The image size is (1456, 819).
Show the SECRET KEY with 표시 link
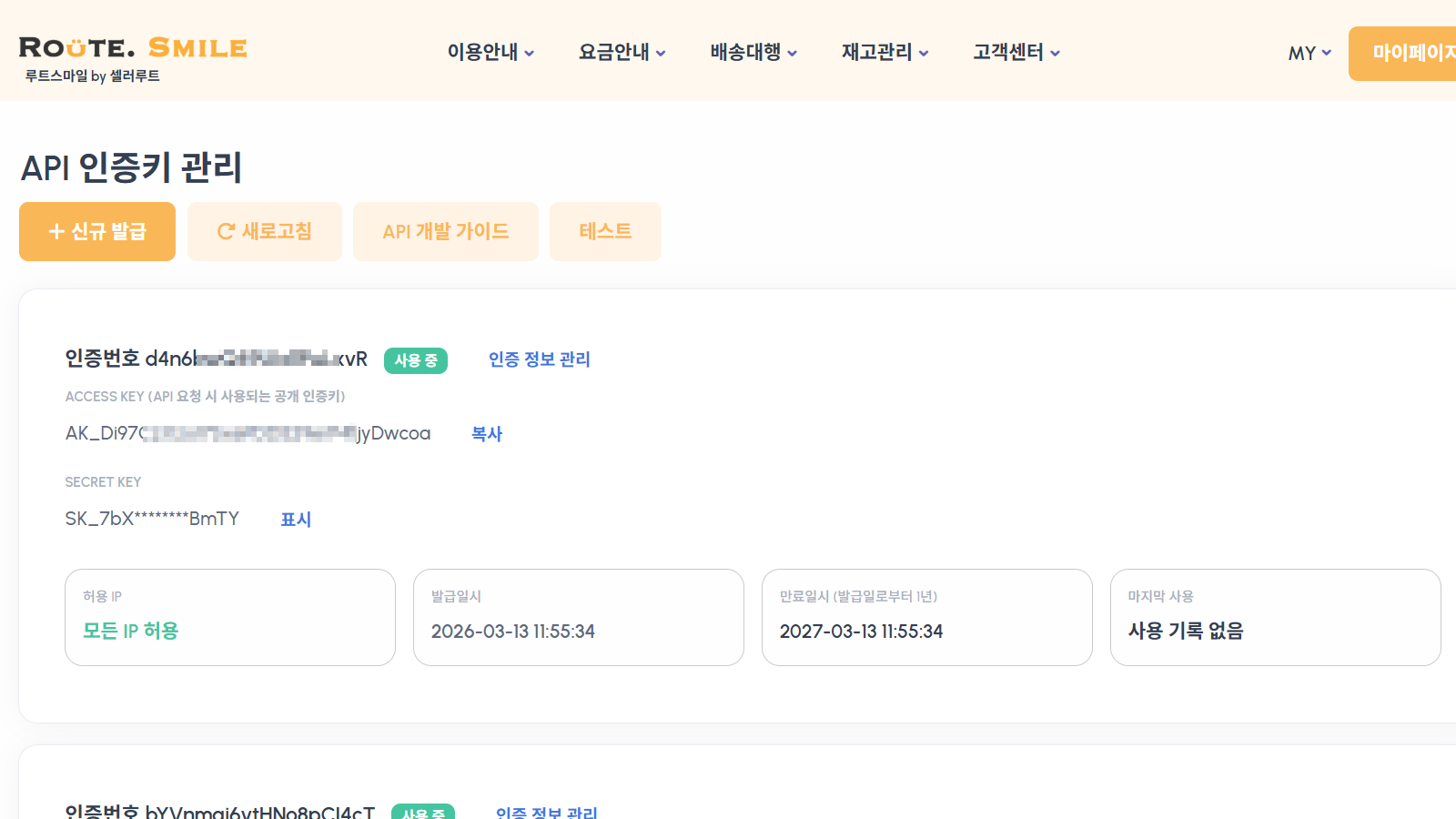[x=296, y=519]
